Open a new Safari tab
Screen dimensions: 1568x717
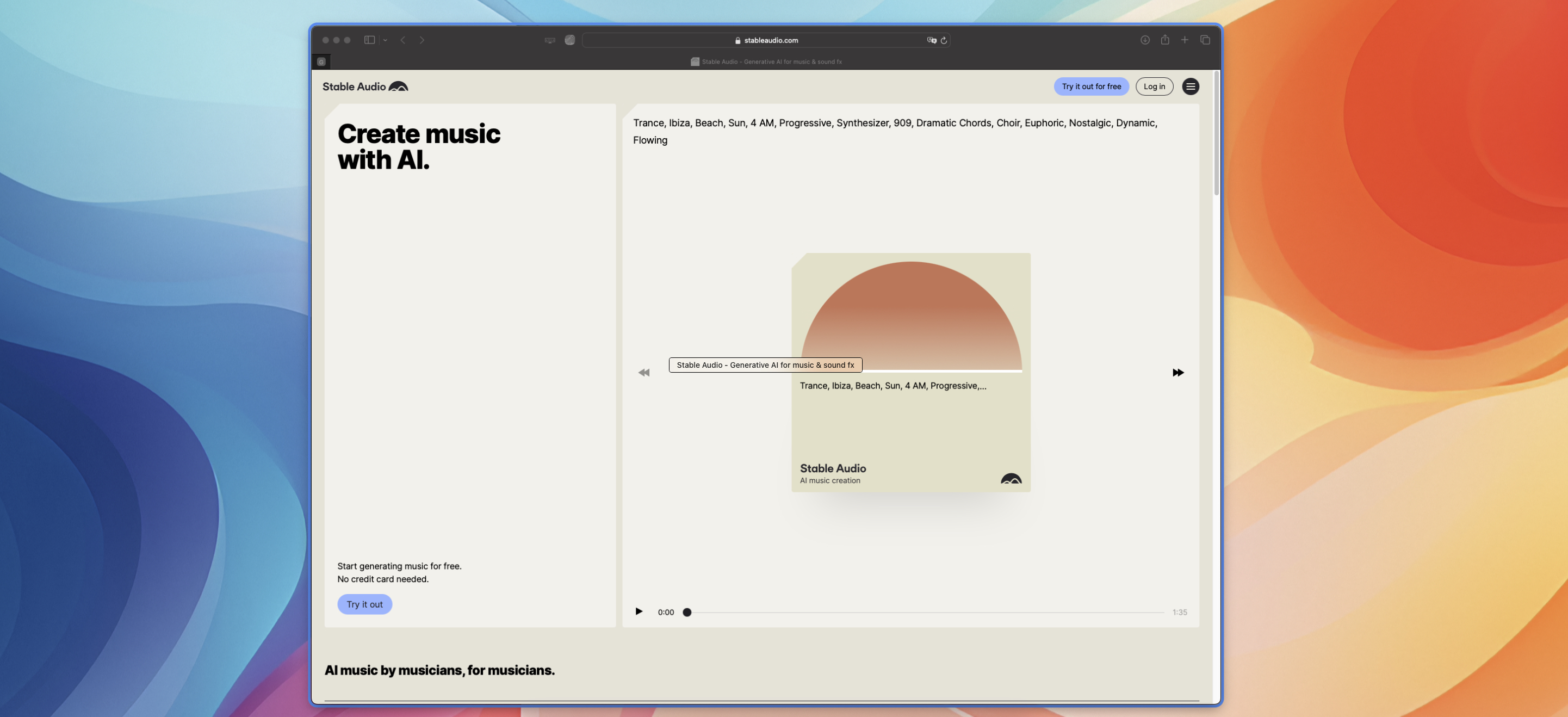(x=1184, y=40)
